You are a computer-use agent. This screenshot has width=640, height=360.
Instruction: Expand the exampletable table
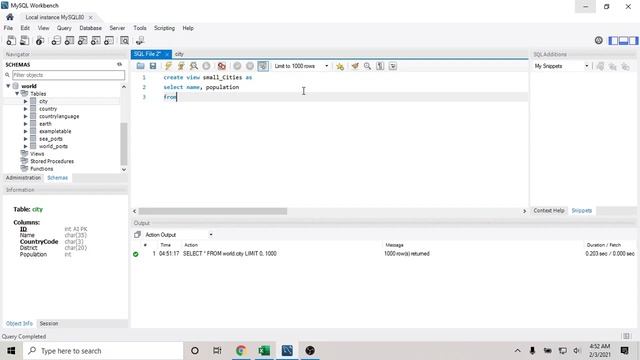[25, 131]
